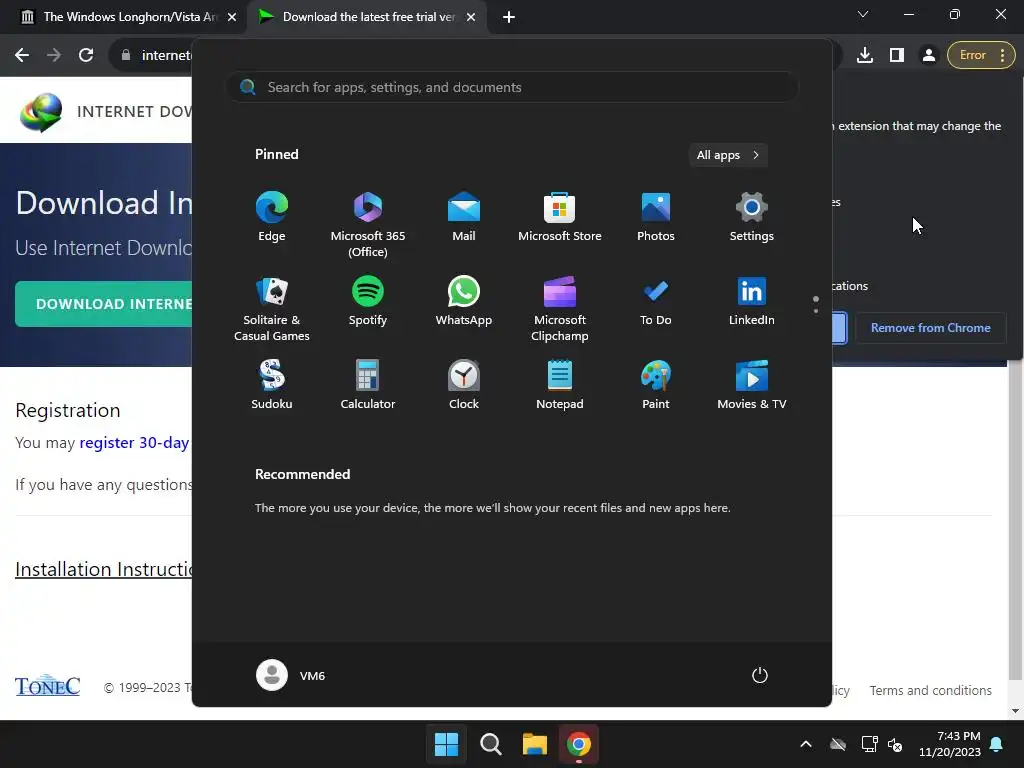Open Chrome tab search dropdown
1024x768 pixels.
tap(863, 14)
